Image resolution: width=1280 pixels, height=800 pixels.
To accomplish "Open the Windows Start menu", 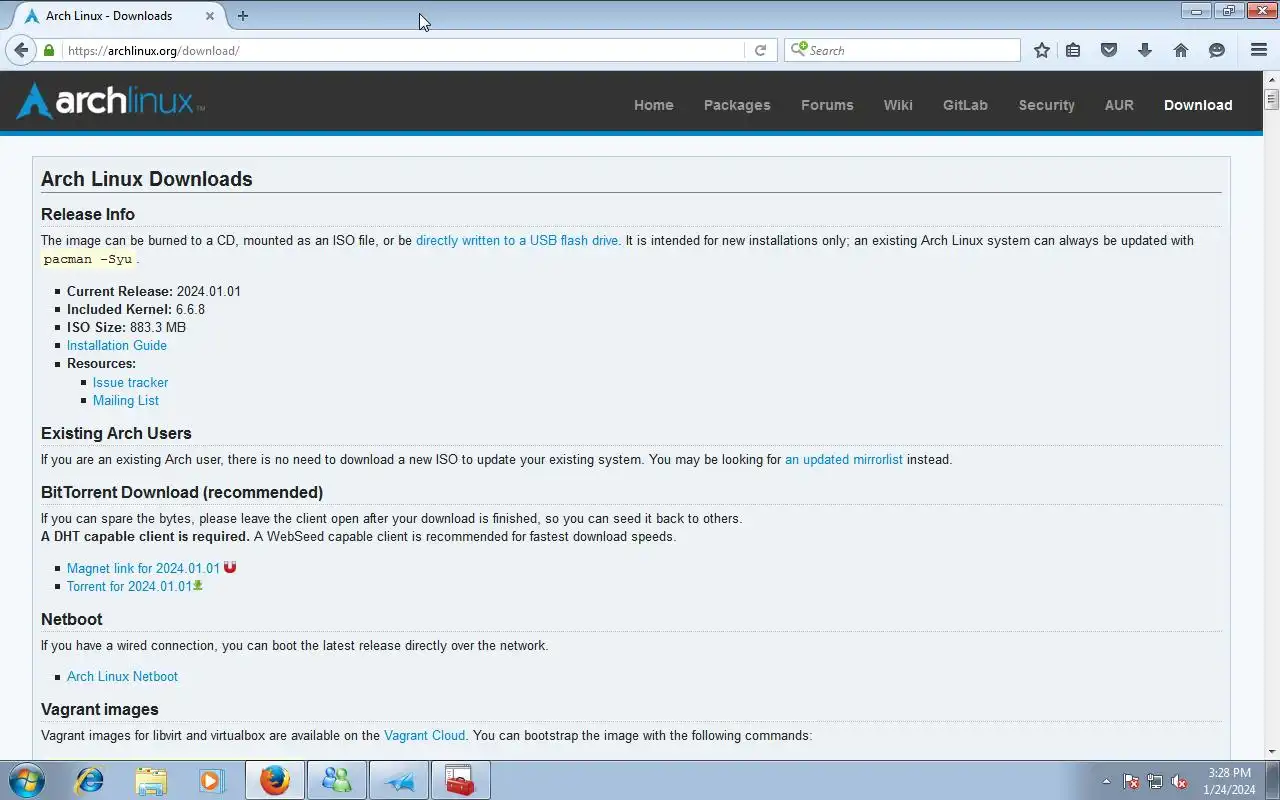I will pyautogui.click(x=26, y=780).
